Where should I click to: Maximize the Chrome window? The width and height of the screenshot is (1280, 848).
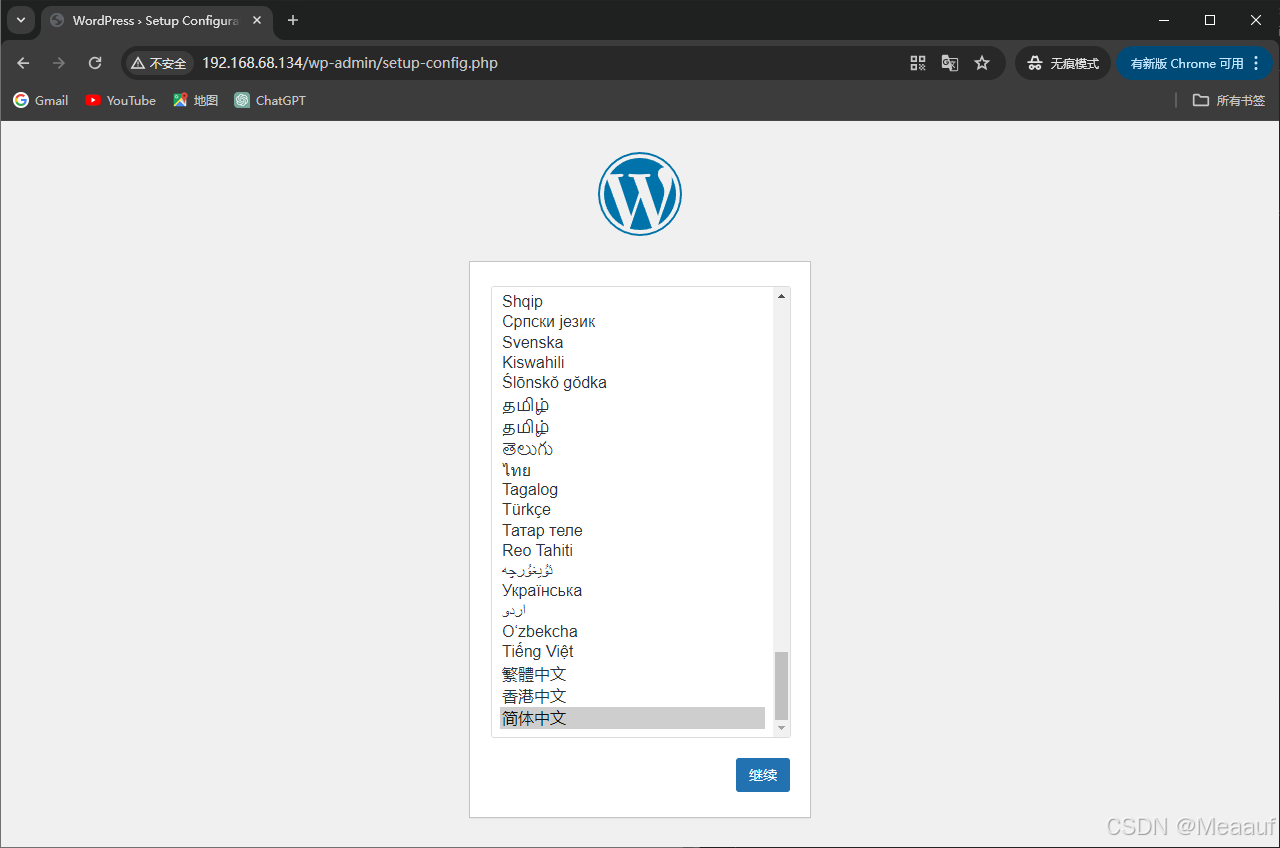click(x=1210, y=20)
